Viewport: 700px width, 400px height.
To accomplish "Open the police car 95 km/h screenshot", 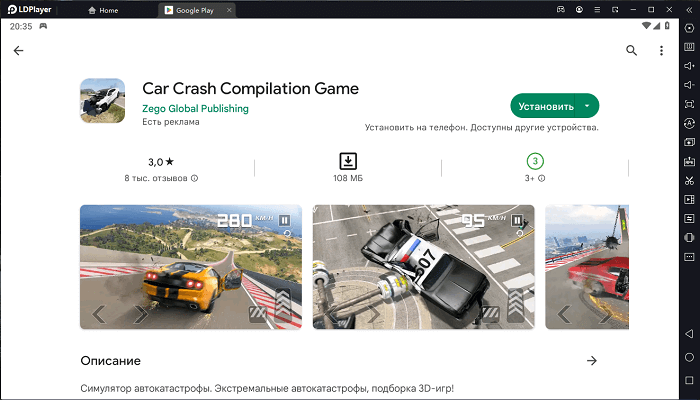I will 423,267.
